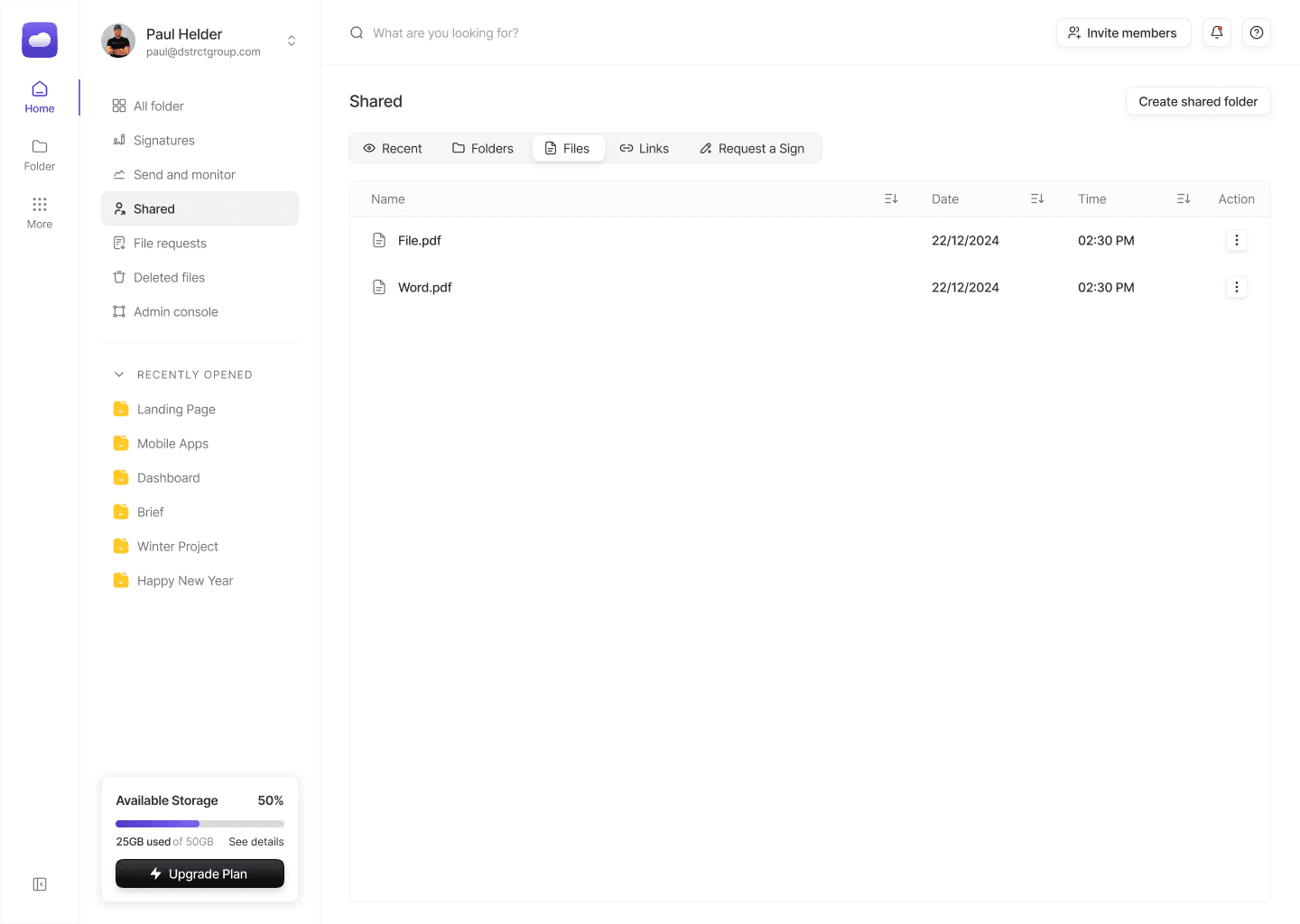Image resolution: width=1300 pixels, height=924 pixels.
Task: Expand the account switcher chevron
Action: [292, 41]
